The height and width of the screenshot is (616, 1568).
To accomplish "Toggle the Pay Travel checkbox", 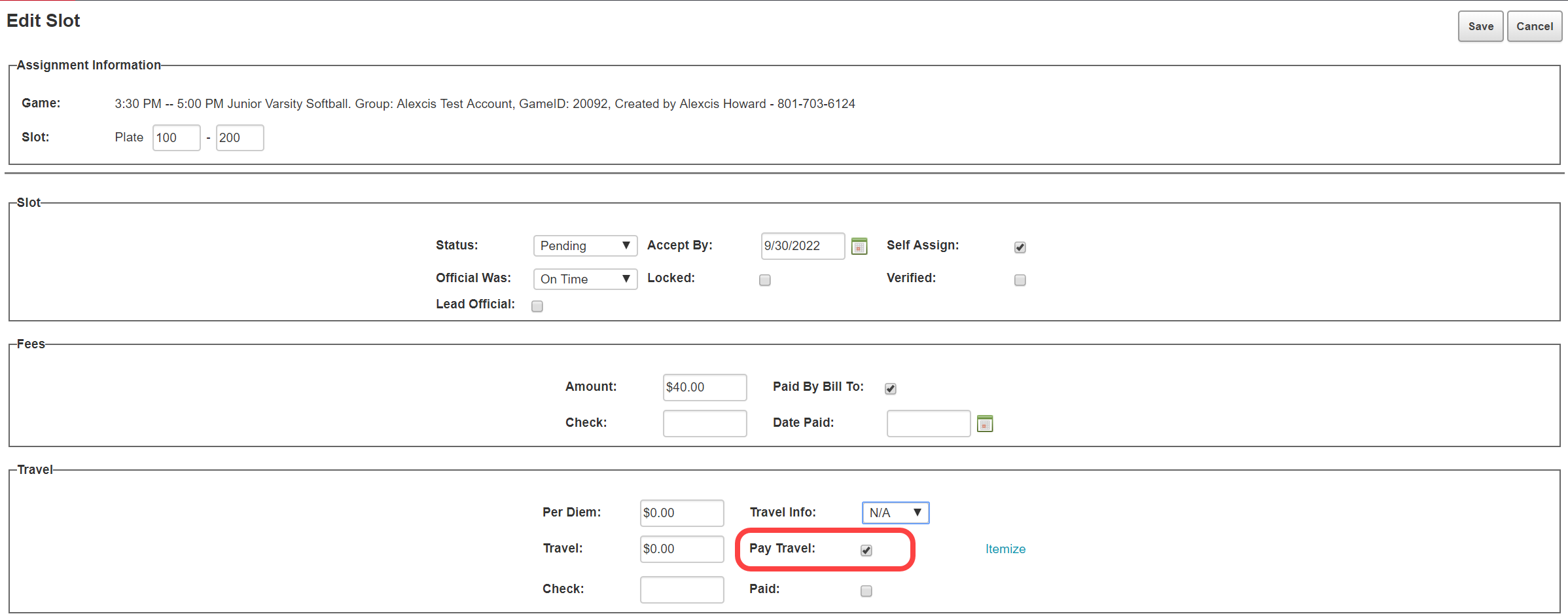I will tap(866, 550).
